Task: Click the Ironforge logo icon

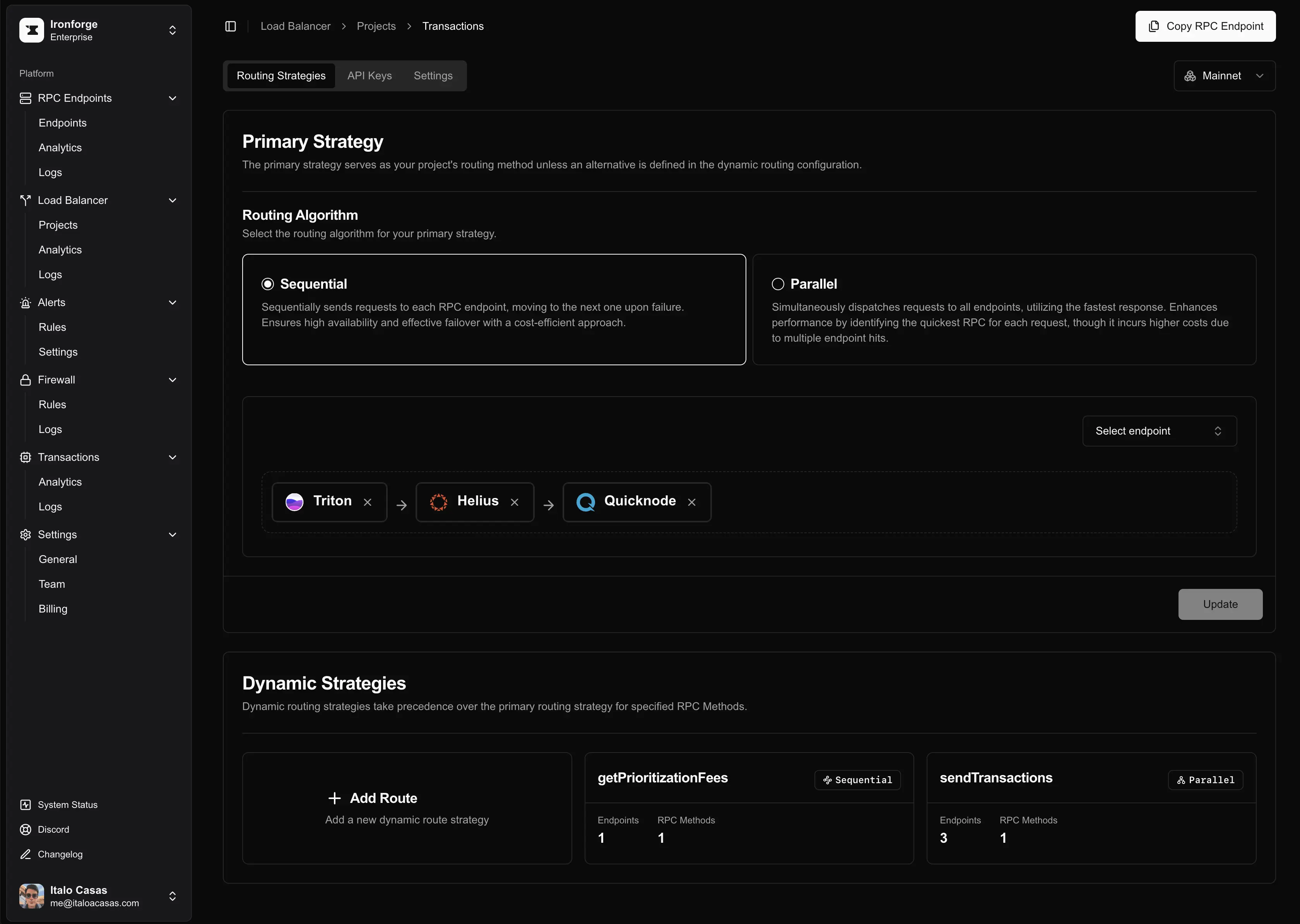Action: (31, 30)
